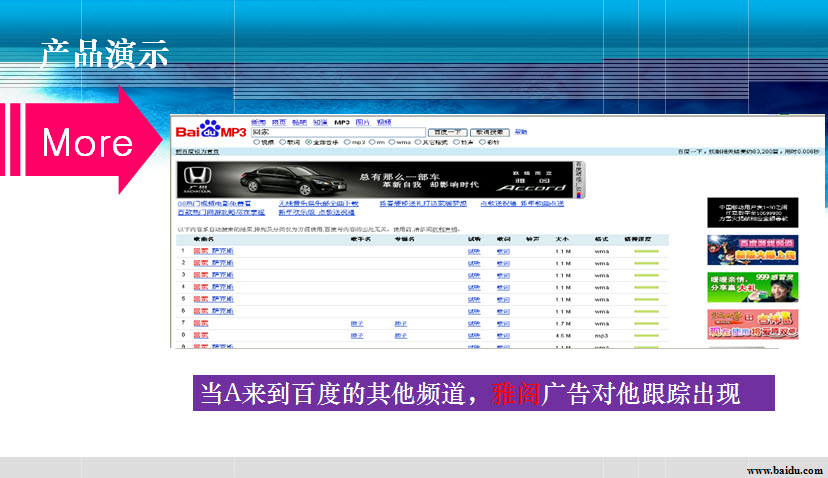Select the 全部音乐 radio button
Viewport: 828px width, 478px height.
(308, 142)
